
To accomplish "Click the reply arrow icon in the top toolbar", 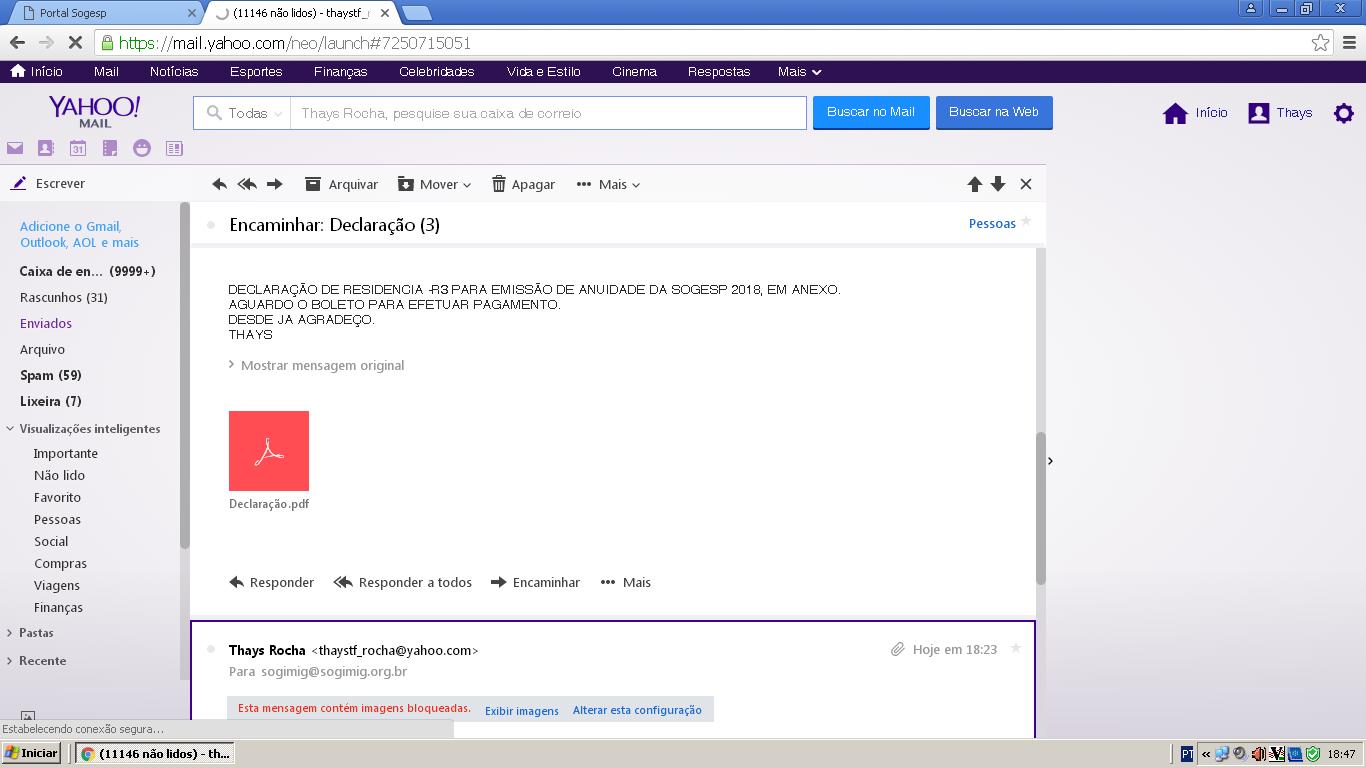I will click(x=220, y=184).
